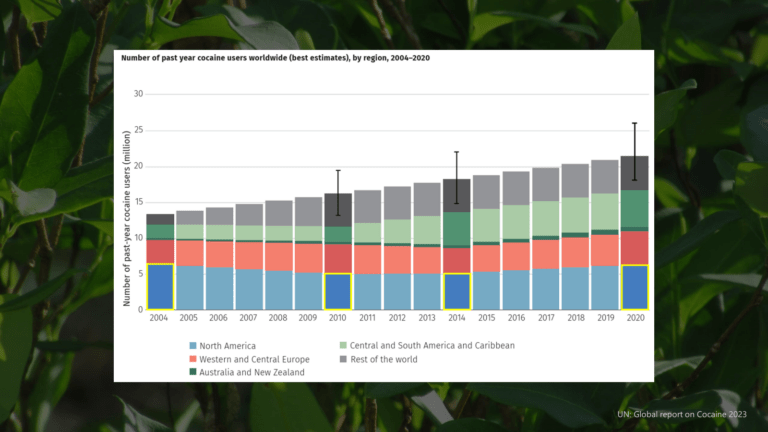
Task: Click the vertical y-axis title text
Action: (x=126, y=202)
